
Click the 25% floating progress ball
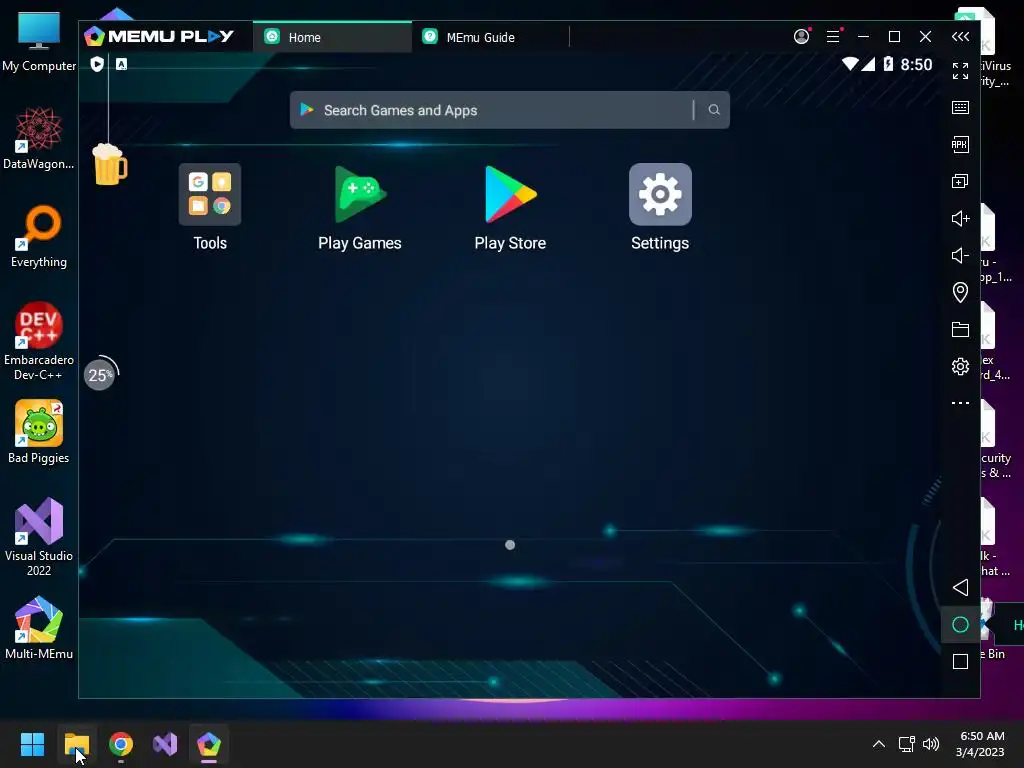(x=101, y=374)
